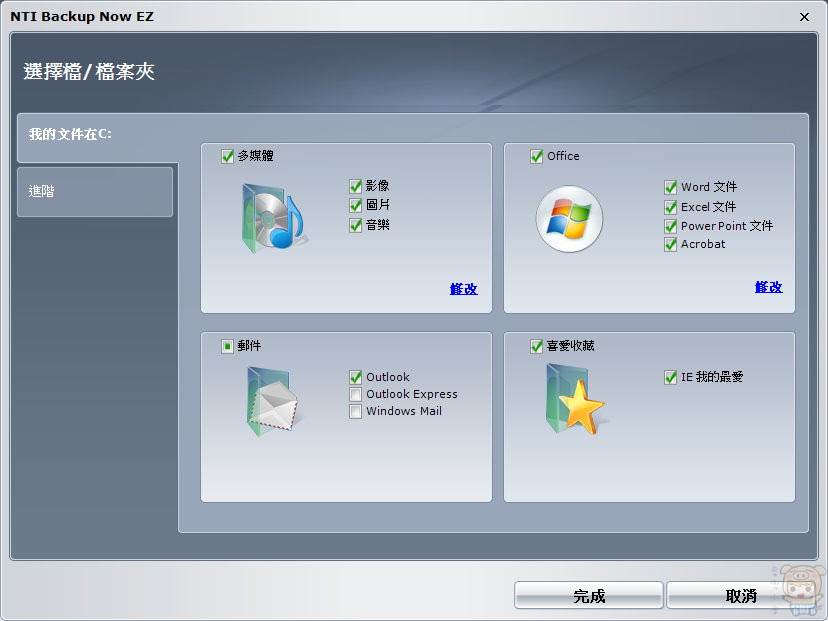
Task: Uncheck the 圖片 checkbox
Action: tap(355, 205)
